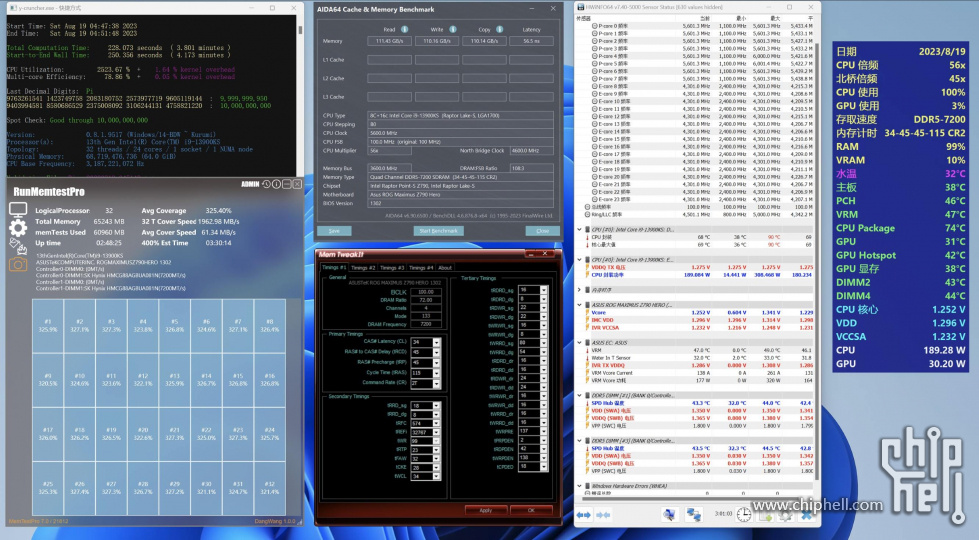Open the tRDRD_sg dropdown in Tertiary Timings
The height and width of the screenshot is (540, 979).
pyautogui.click(x=544, y=290)
